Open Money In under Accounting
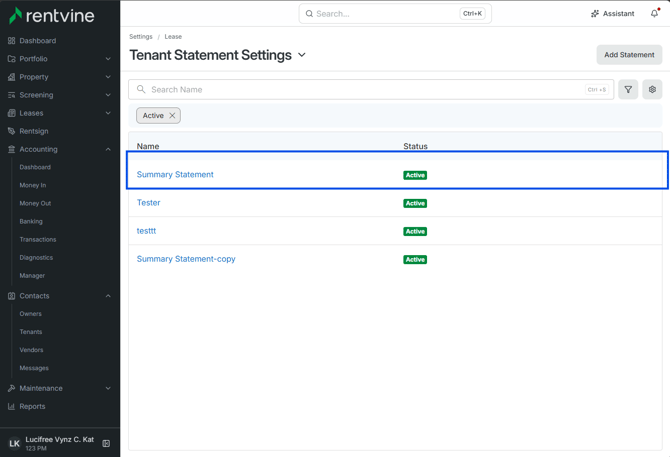The image size is (670, 457). point(32,185)
